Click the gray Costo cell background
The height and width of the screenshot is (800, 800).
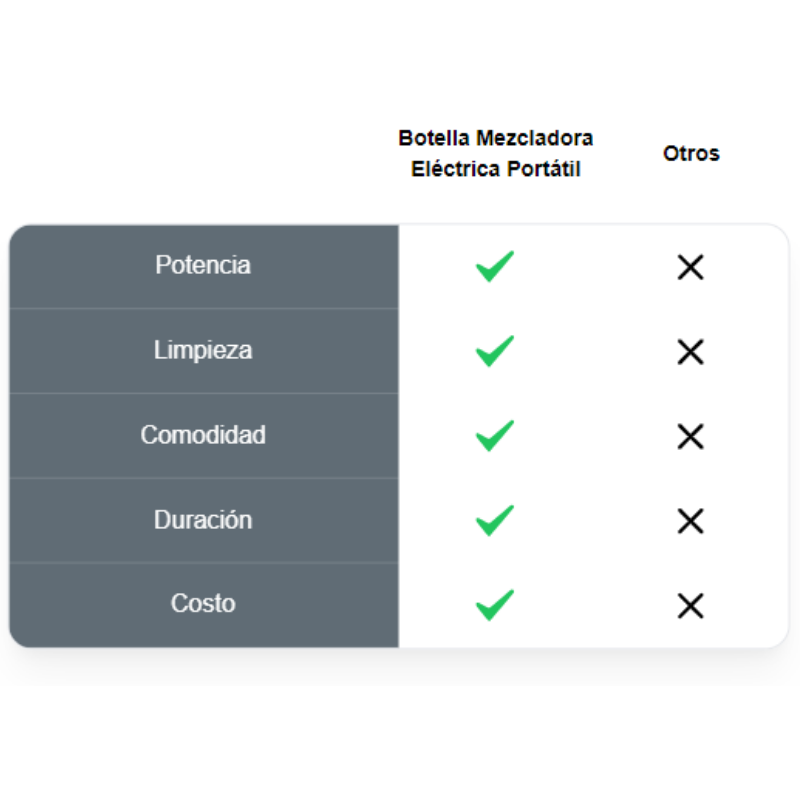(204, 606)
